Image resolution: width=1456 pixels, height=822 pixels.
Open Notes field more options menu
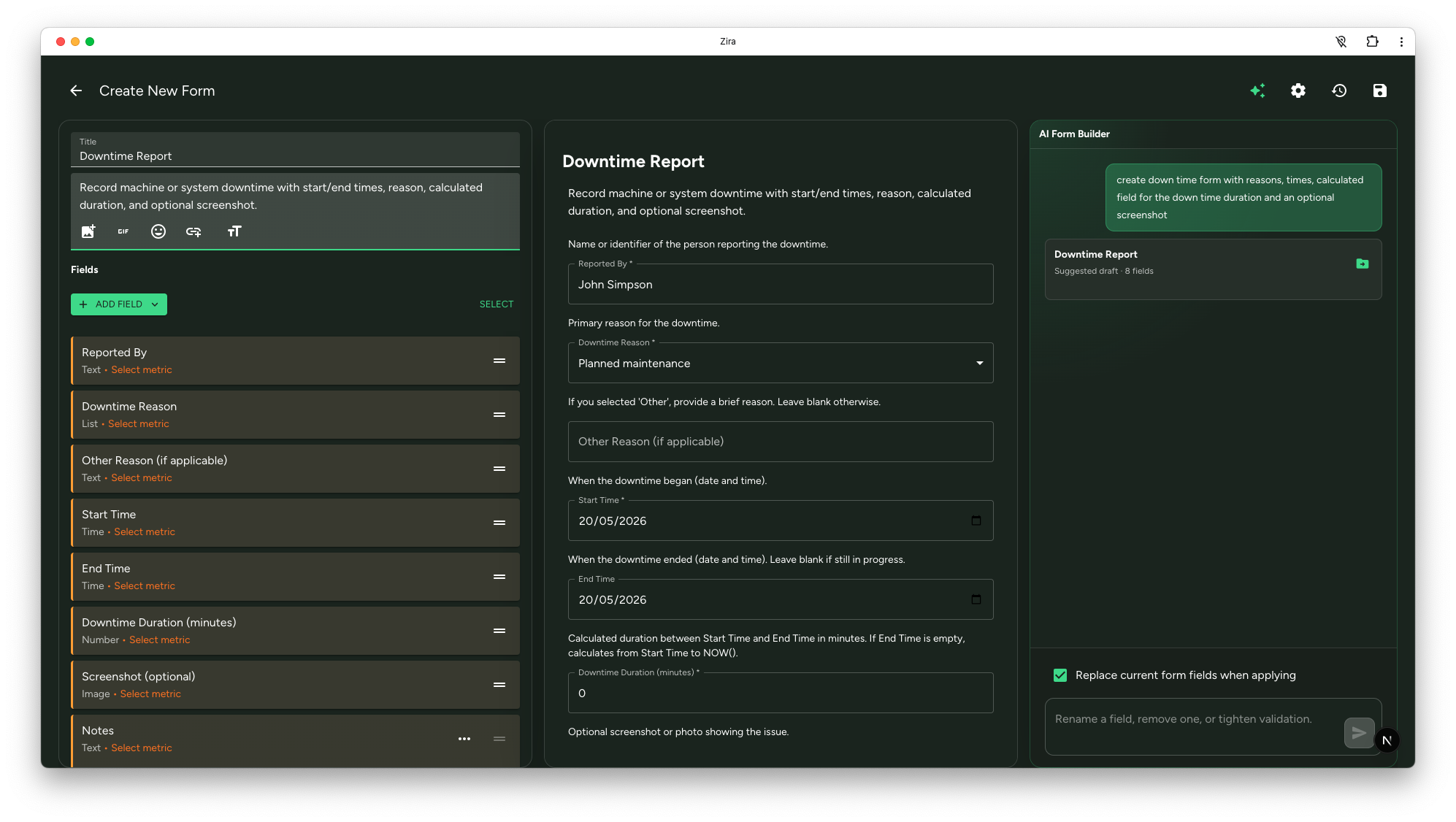point(464,739)
